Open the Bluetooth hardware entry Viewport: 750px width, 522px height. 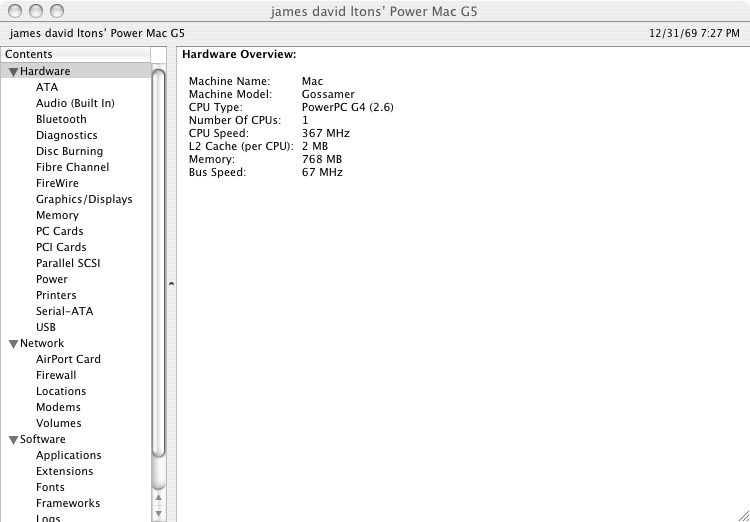click(x=61, y=119)
